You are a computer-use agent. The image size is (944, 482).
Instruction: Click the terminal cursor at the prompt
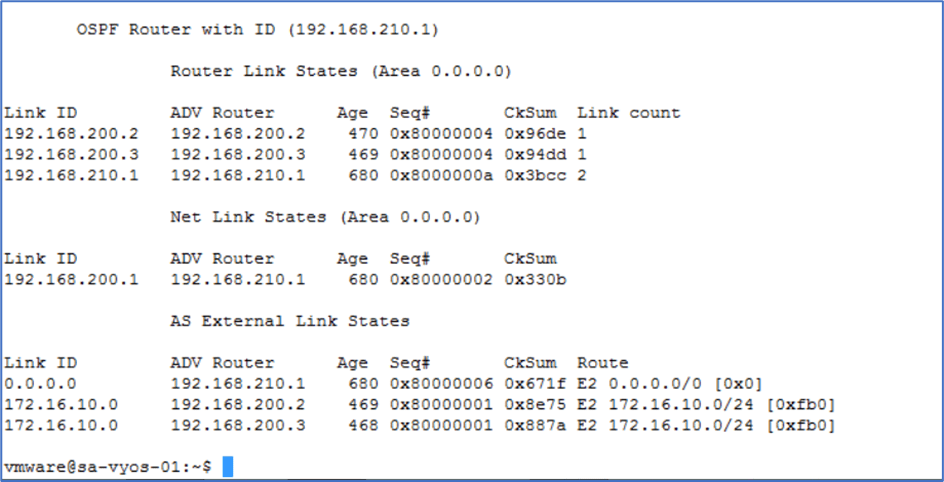(x=228, y=467)
